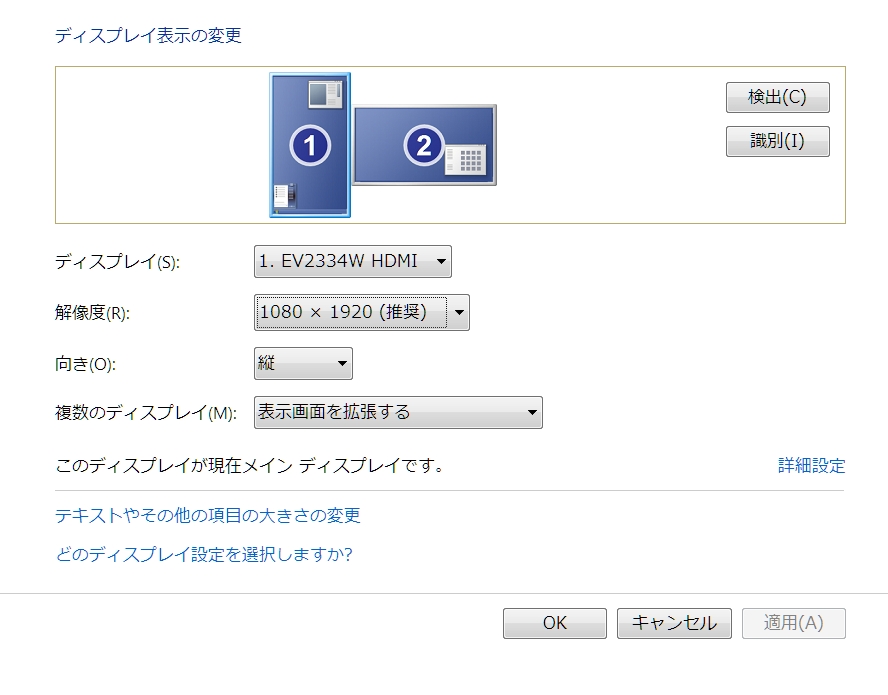Image resolution: width=888 pixels, height=695 pixels.
Task: Select the landscape monitor 2 thumbnail
Action: [x=424, y=145]
